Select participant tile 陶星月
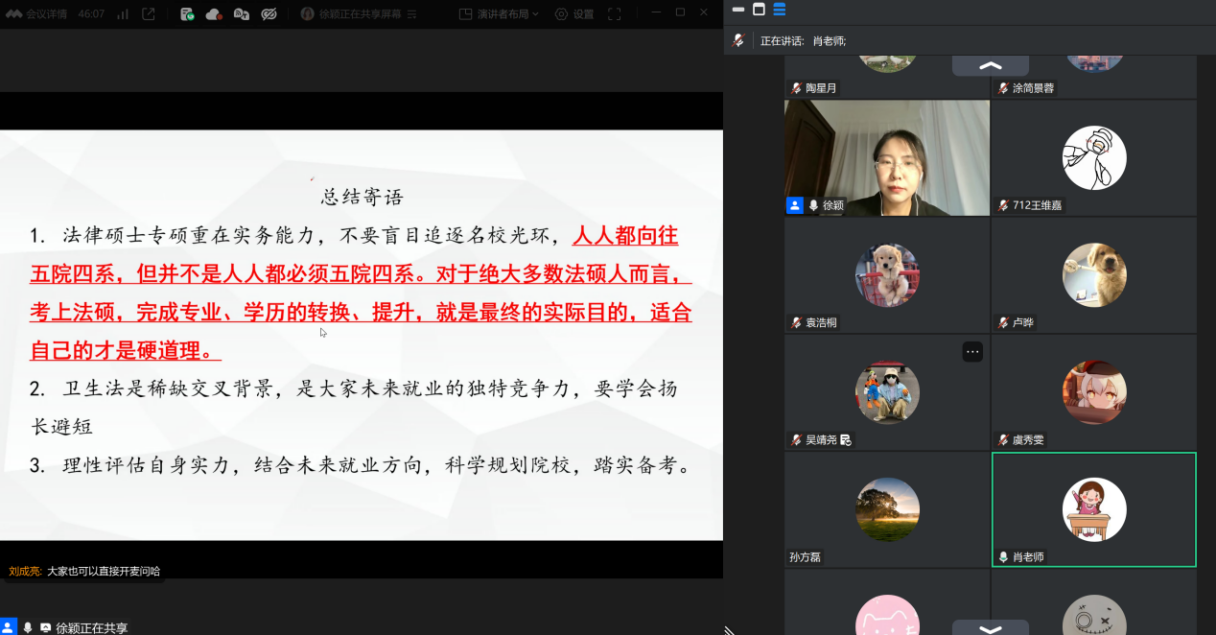Viewport: 1216px width, 635px height. [887, 77]
